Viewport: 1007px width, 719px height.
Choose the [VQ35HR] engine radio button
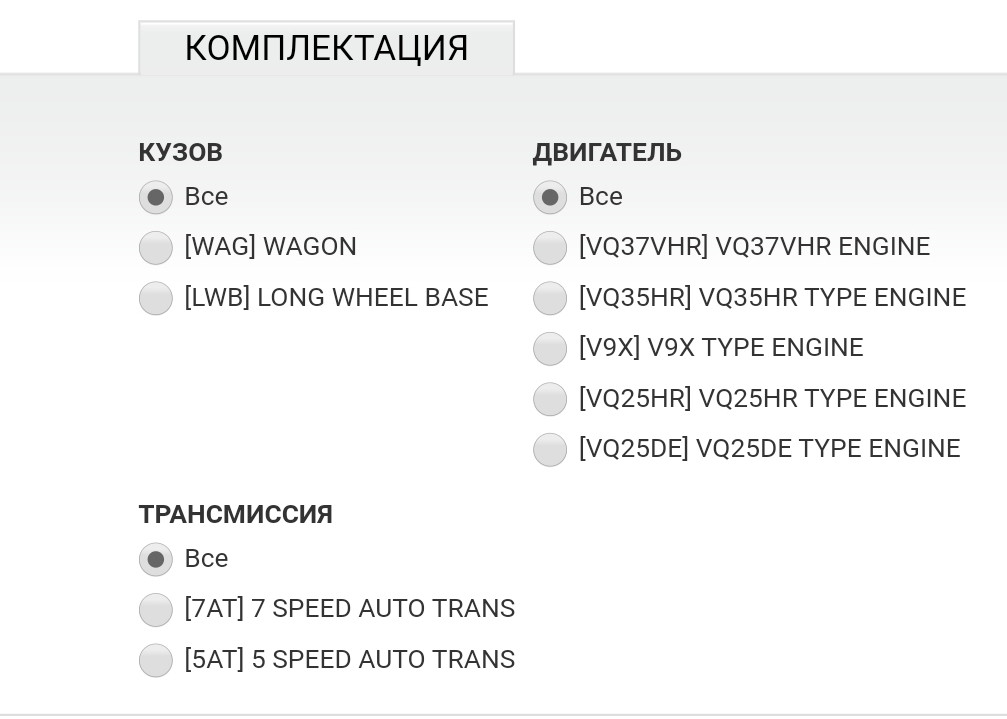click(x=550, y=298)
